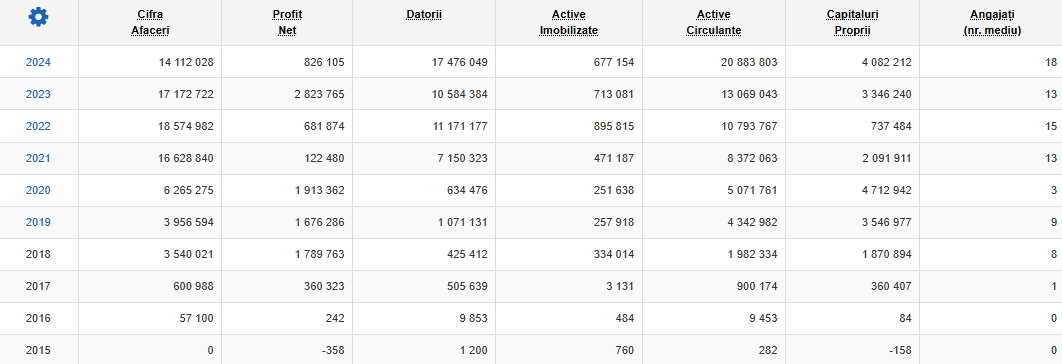Open the 2023 year link
Image resolution: width=1062 pixels, height=364 pixels.
(x=38, y=94)
